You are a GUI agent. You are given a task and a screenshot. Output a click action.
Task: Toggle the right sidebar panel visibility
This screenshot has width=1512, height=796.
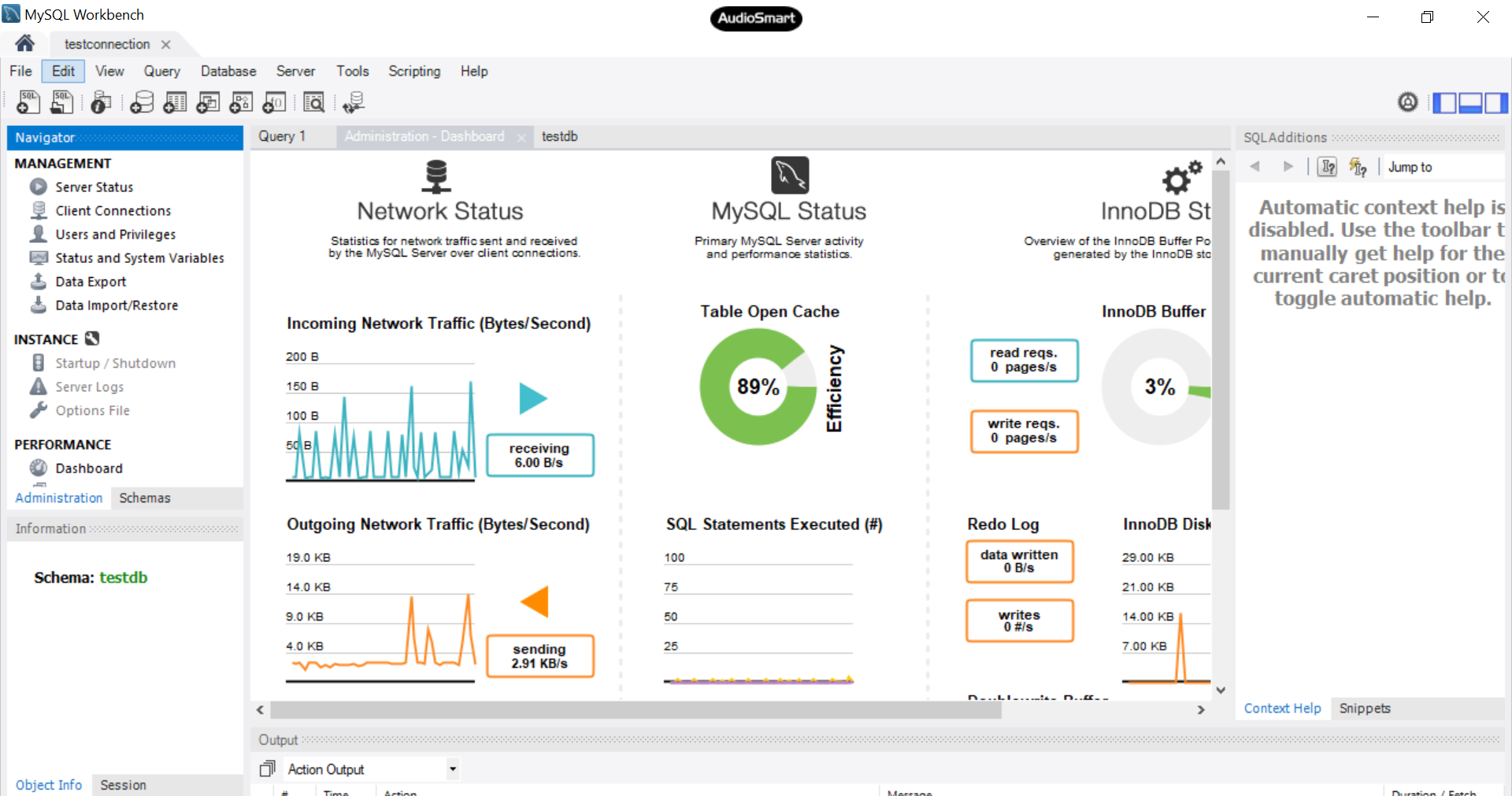click(1496, 102)
